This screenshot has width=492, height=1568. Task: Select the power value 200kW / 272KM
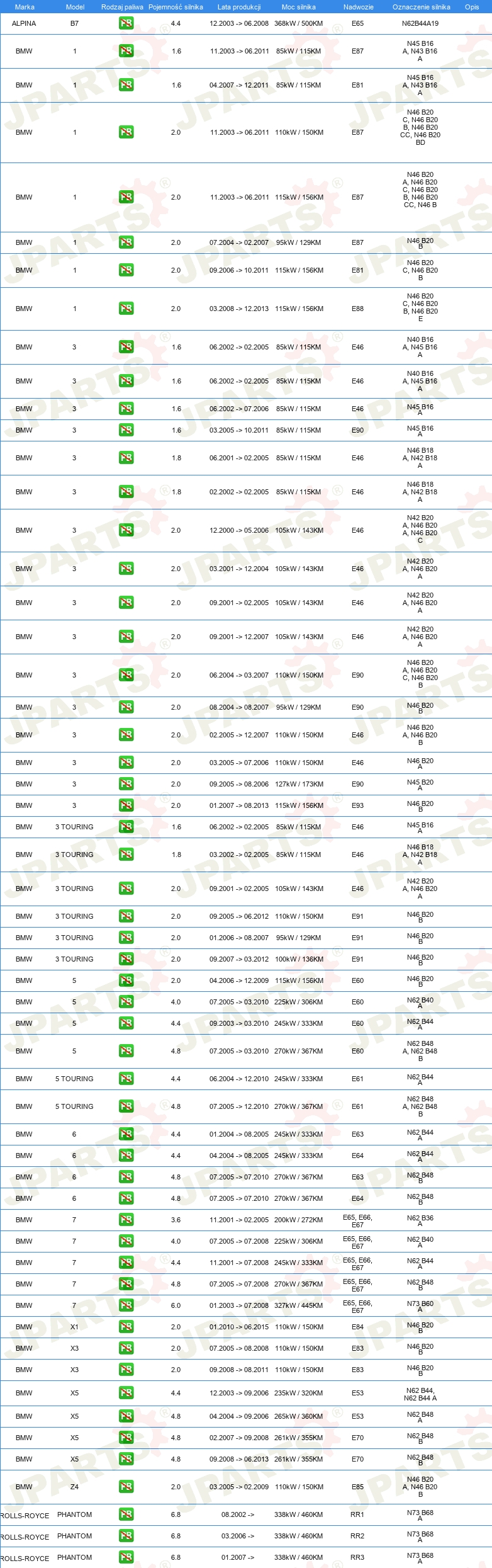(x=299, y=1220)
